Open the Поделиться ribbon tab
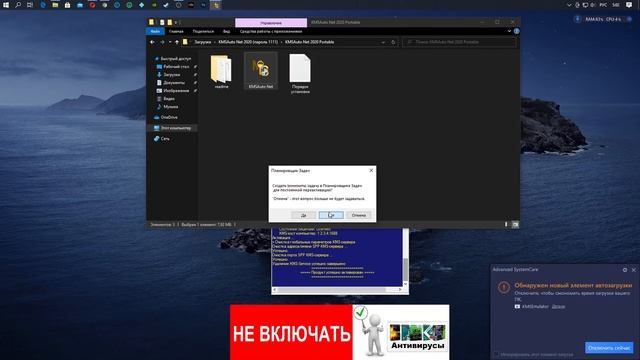Viewport: 640px width, 360px height. point(203,31)
